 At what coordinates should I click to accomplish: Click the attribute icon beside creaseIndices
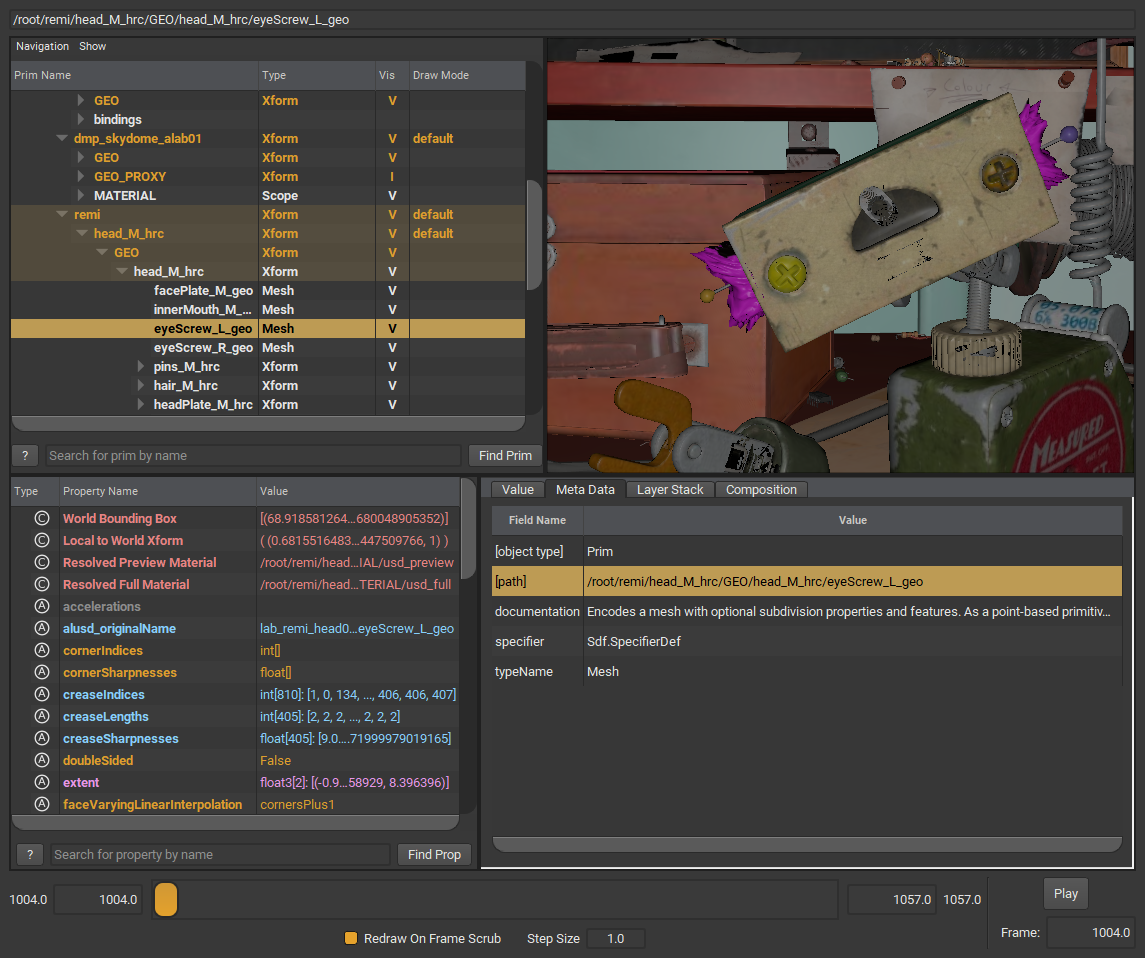(42, 694)
